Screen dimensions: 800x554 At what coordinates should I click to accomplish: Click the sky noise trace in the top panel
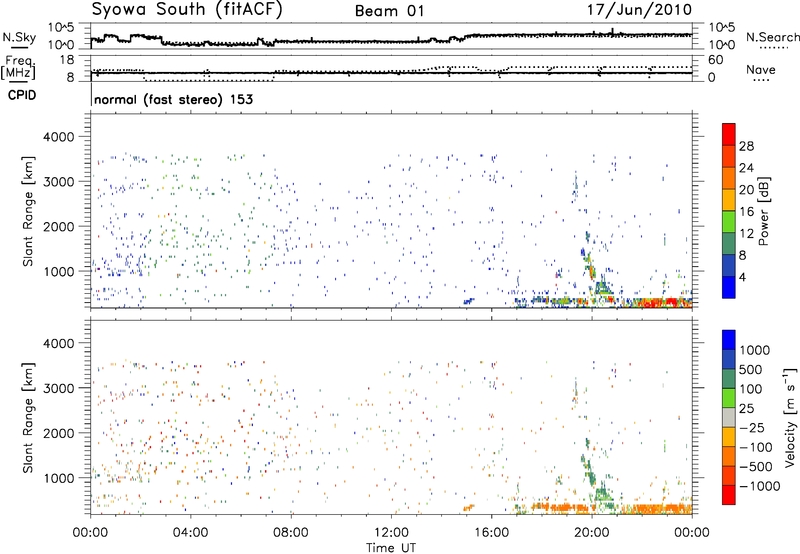(391, 41)
